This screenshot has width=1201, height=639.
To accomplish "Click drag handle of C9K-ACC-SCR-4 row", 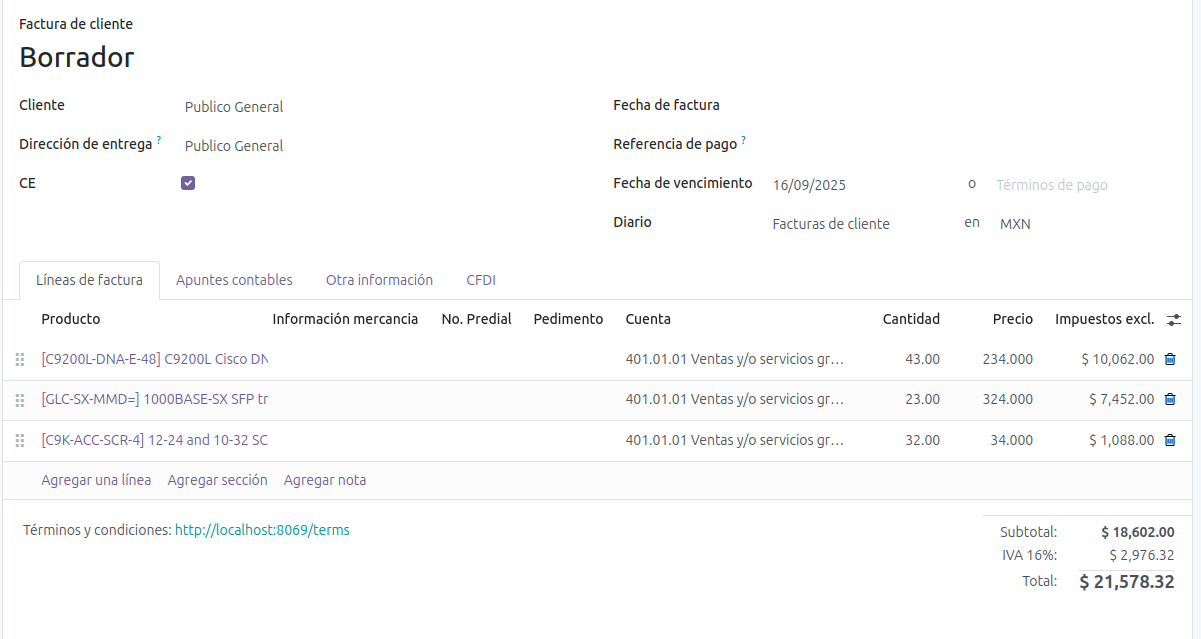I will (19, 441).
